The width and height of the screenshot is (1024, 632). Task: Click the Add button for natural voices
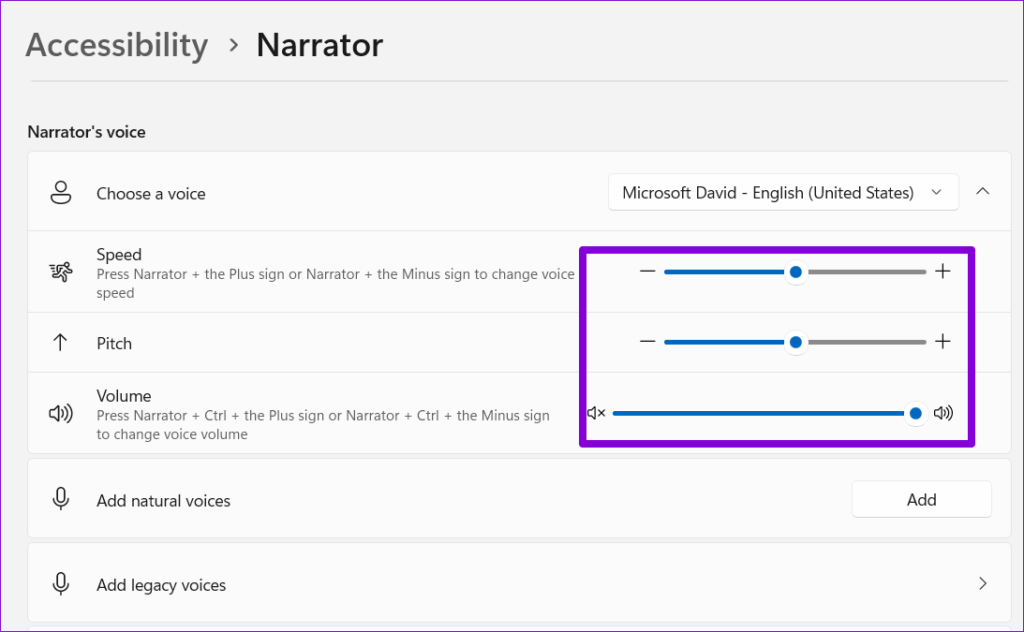pyautogui.click(x=921, y=499)
